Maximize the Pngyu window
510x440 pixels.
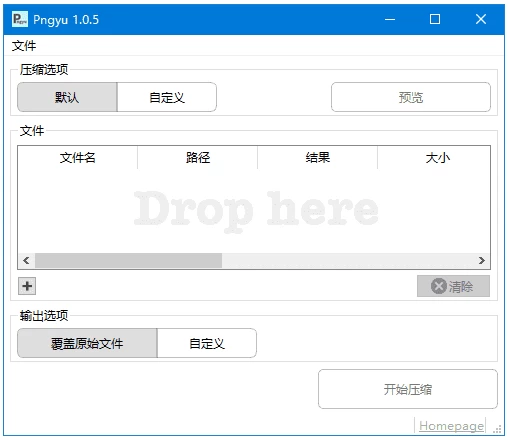point(435,19)
